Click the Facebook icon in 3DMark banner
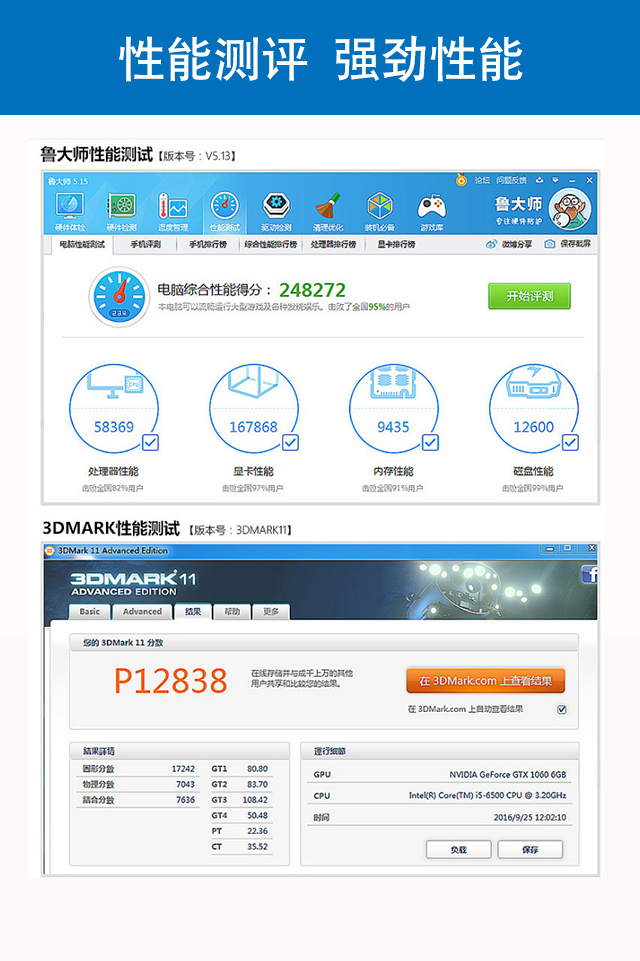The image size is (640, 961). pos(589,574)
